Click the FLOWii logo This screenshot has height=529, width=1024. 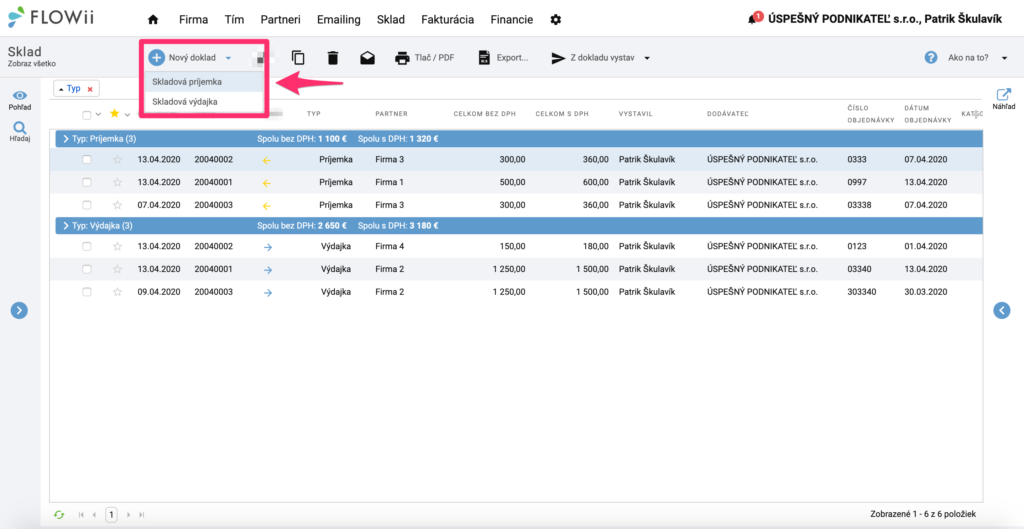pyautogui.click(x=51, y=18)
